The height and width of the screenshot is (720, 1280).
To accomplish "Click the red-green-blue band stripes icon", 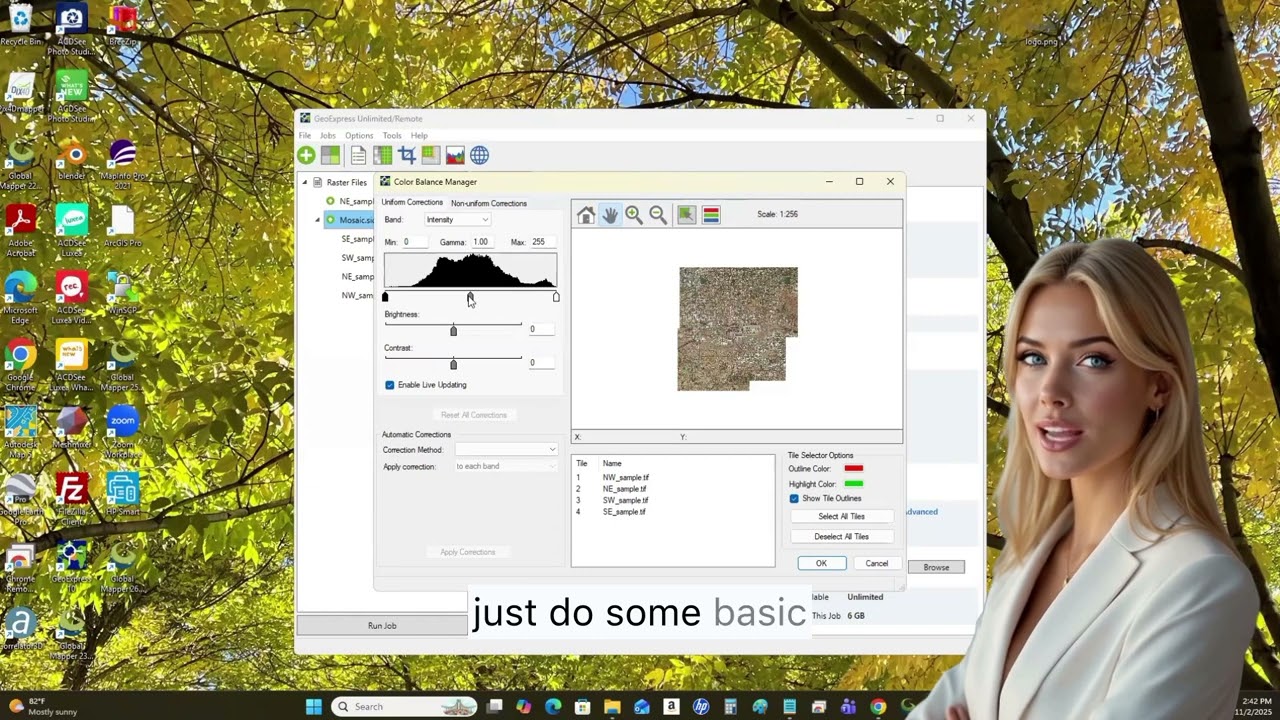I will coord(711,215).
